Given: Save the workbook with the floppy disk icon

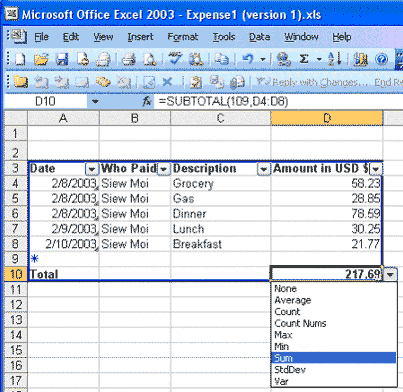Looking at the screenshot, I should pos(62,59).
